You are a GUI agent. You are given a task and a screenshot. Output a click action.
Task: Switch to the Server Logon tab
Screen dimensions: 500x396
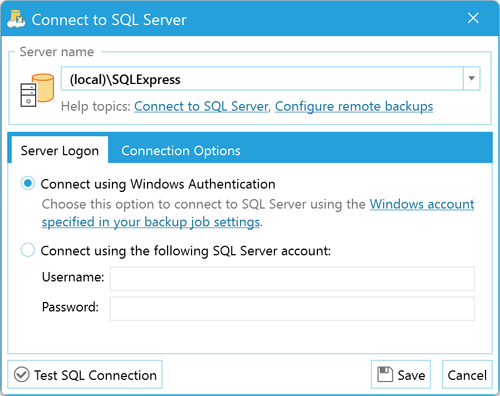click(x=60, y=150)
